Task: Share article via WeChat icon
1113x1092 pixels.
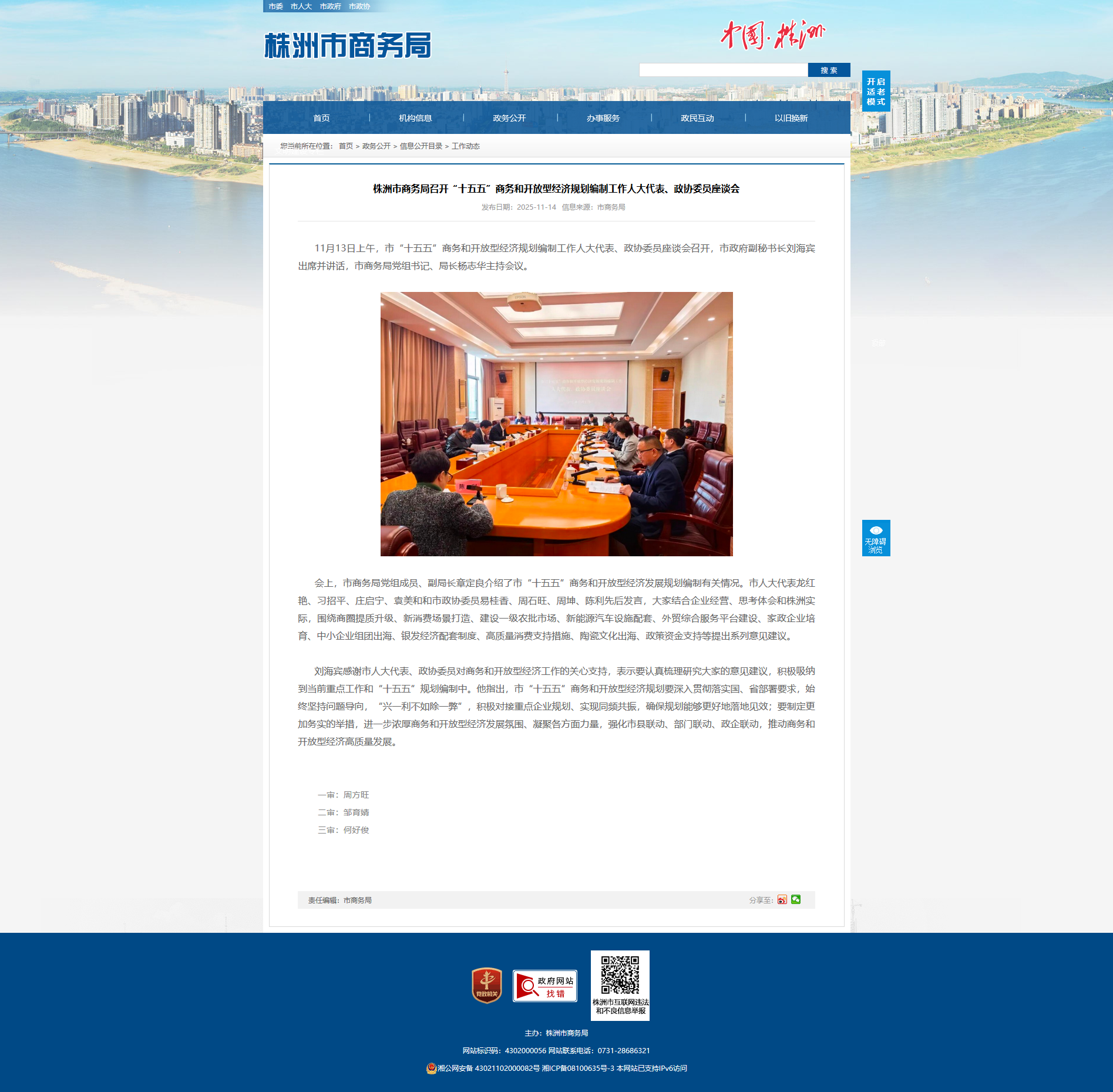Action: point(796,899)
